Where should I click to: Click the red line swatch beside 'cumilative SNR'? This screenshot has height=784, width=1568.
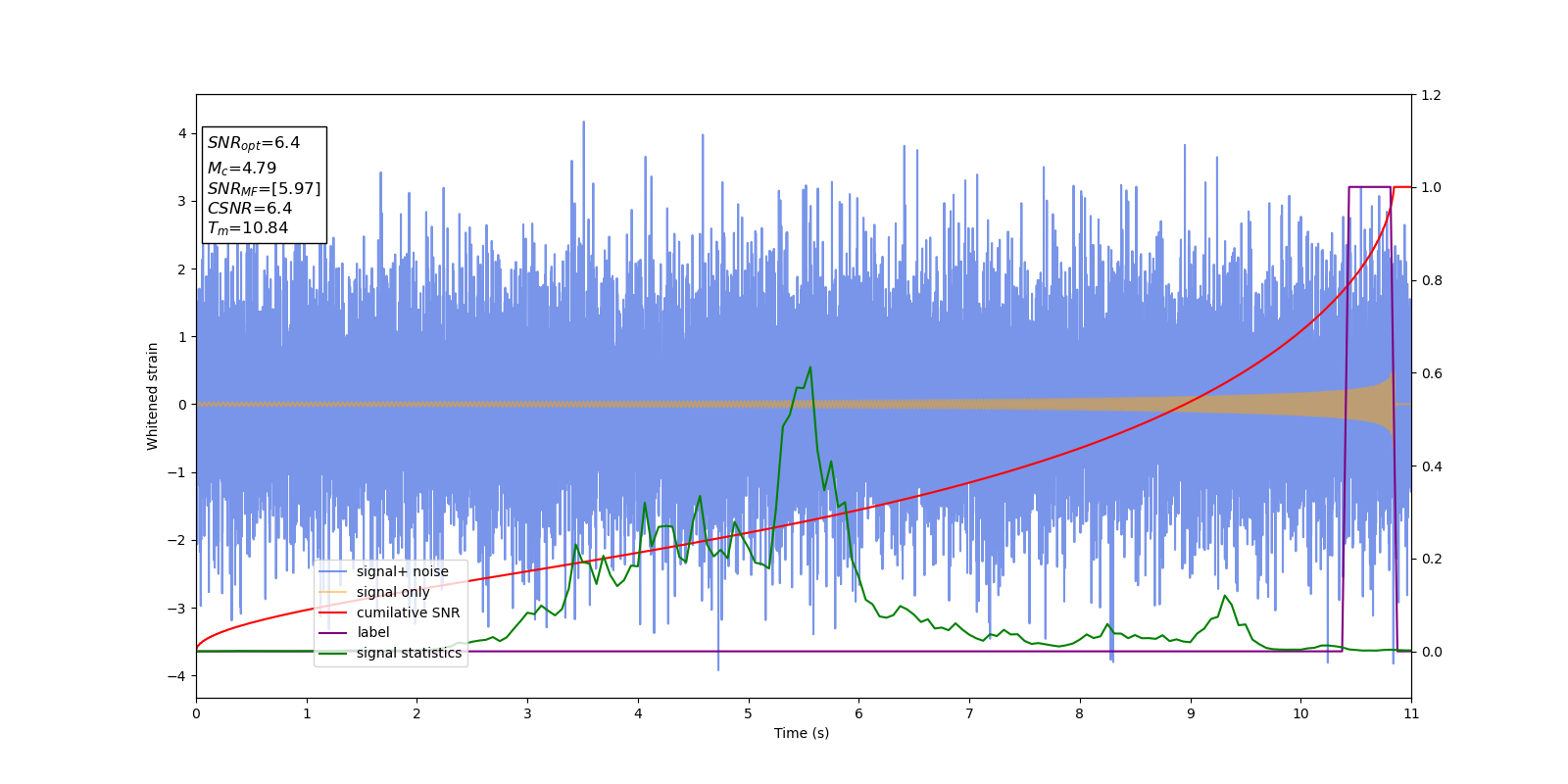click(x=333, y=612)
